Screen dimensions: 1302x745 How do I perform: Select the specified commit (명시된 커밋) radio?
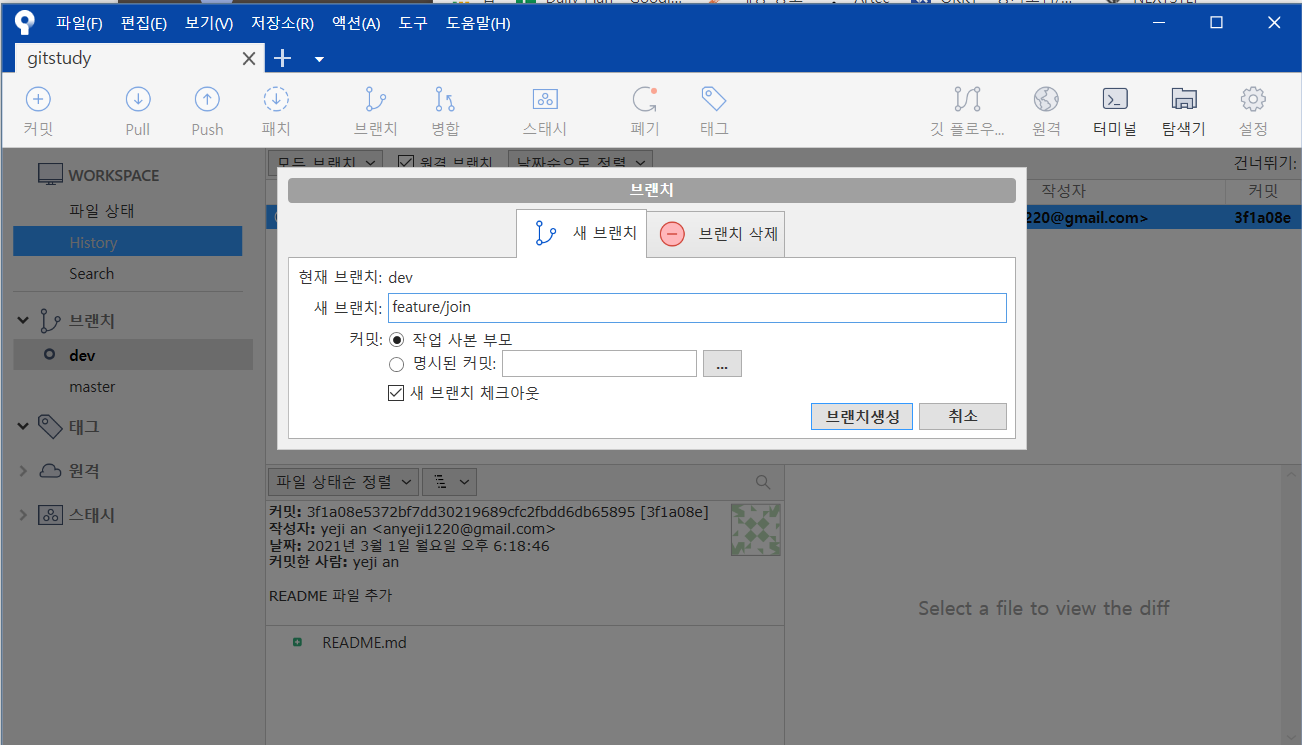(x=396, y=364)
